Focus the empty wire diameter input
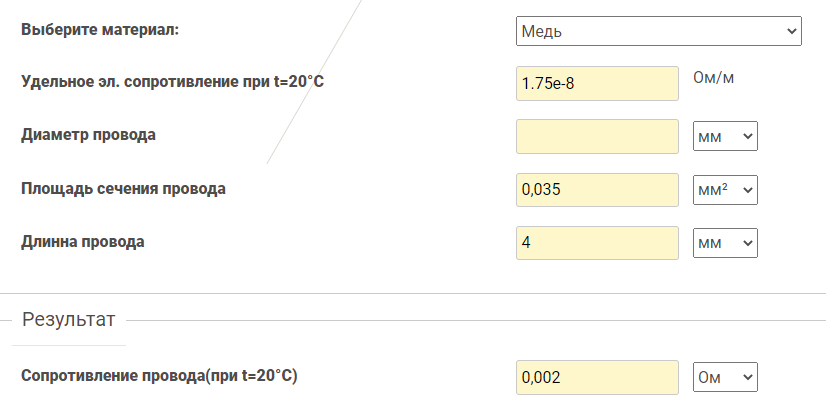This screenshot has height=406, width=826. [x=598, y=136]
